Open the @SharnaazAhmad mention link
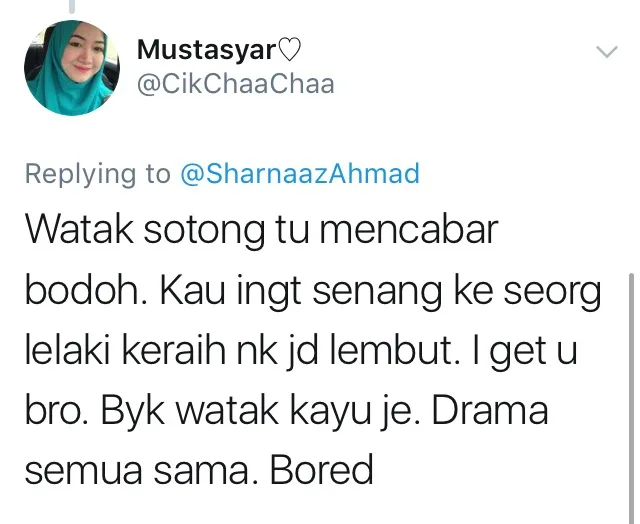The width and height of the screenshot is (640, 524). pyautogui.click(x=300, y=173)
